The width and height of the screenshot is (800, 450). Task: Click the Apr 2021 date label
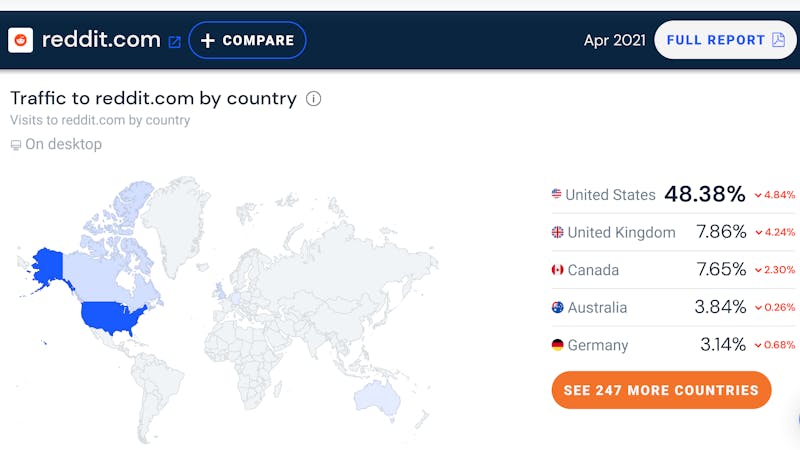[612, 40]
